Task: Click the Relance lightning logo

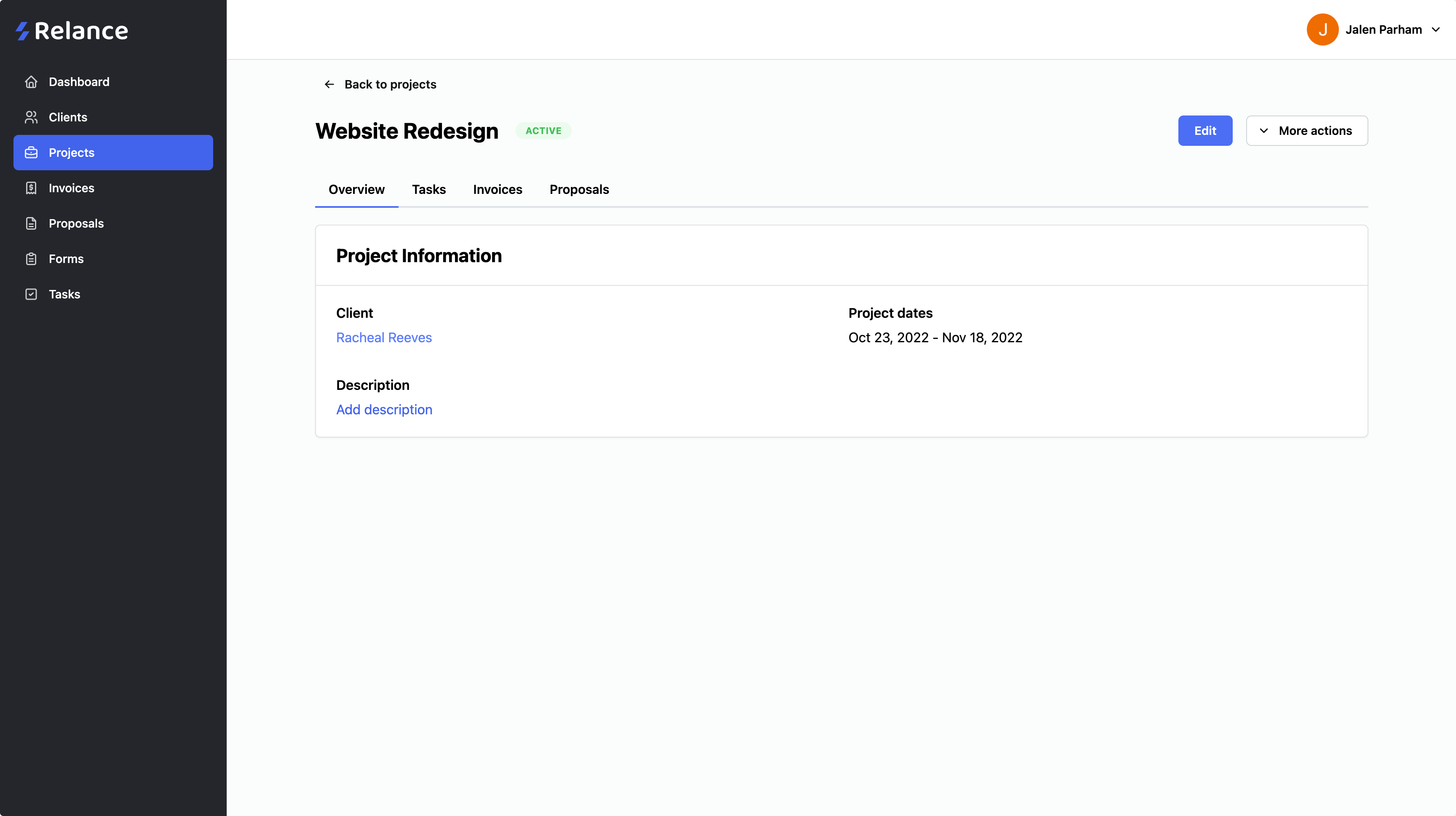Action: point(23,30)
